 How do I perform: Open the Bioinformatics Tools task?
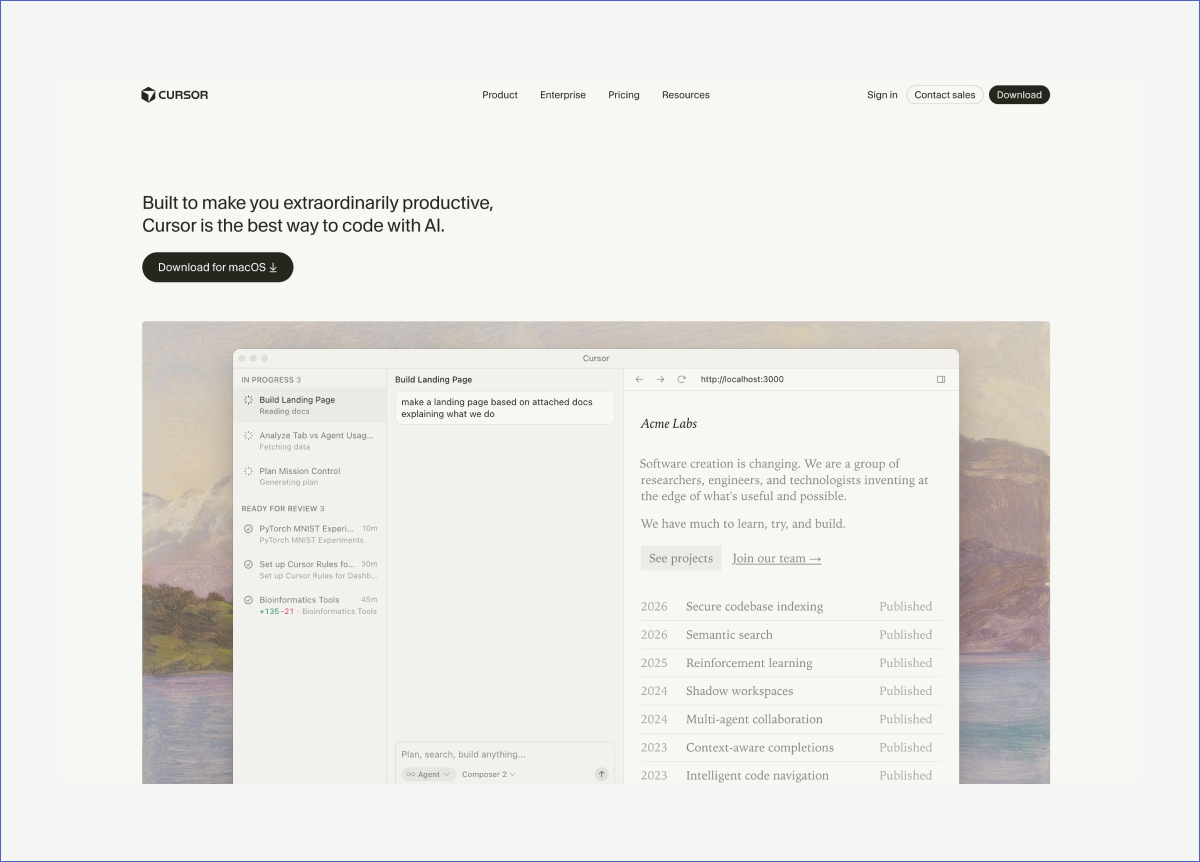[310, 605]
